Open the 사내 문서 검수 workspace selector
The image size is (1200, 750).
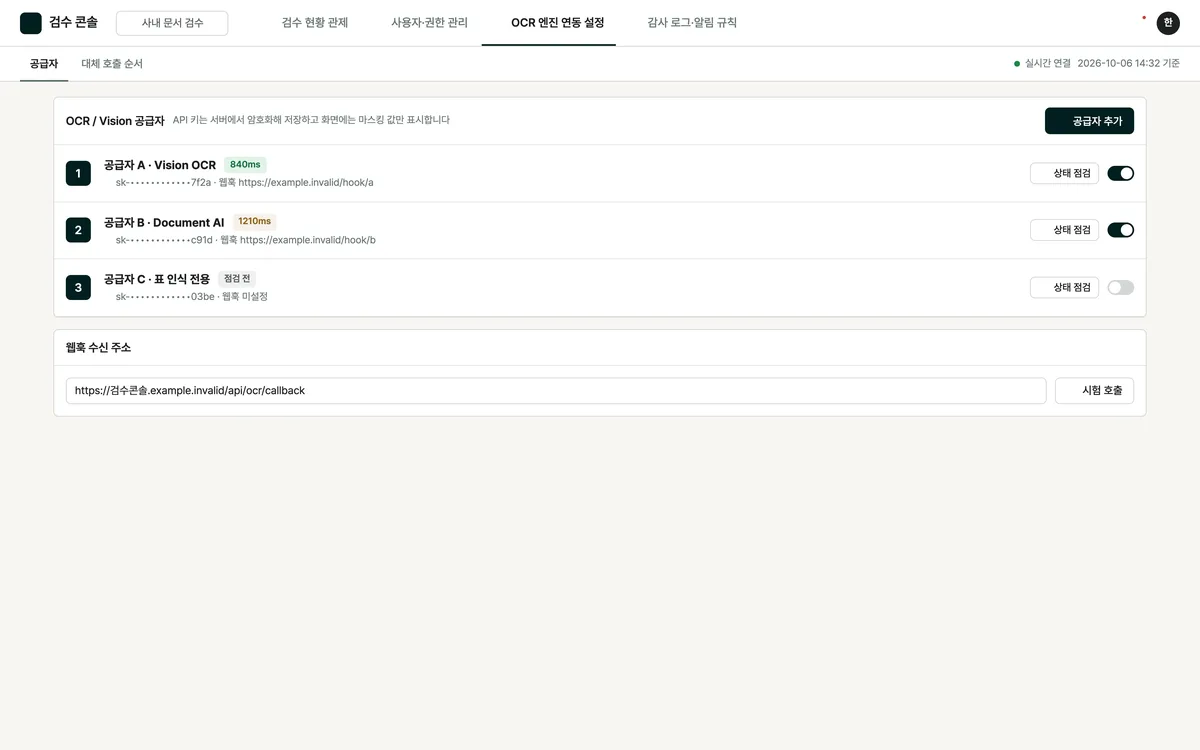click(172, 23)
